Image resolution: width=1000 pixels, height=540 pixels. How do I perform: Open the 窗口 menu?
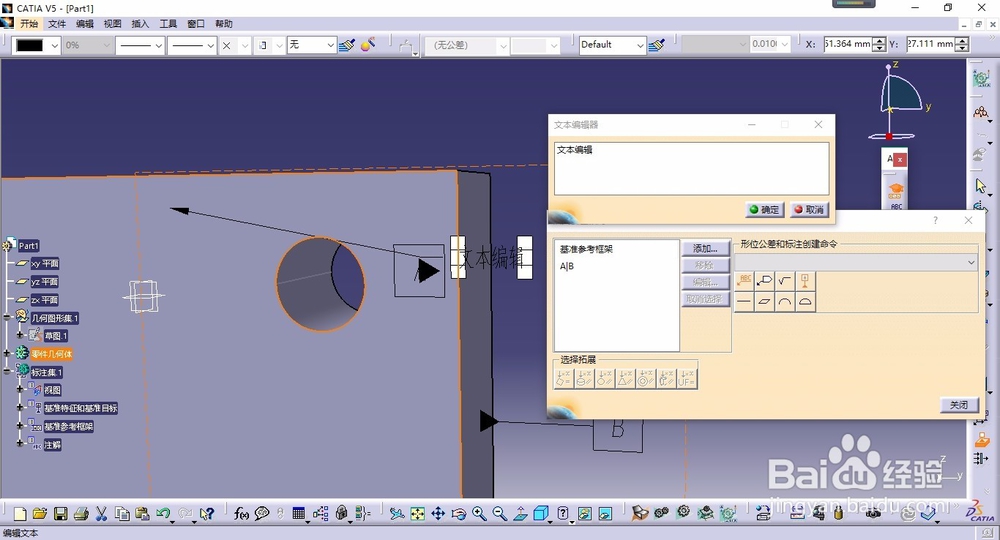click(196, 24)
